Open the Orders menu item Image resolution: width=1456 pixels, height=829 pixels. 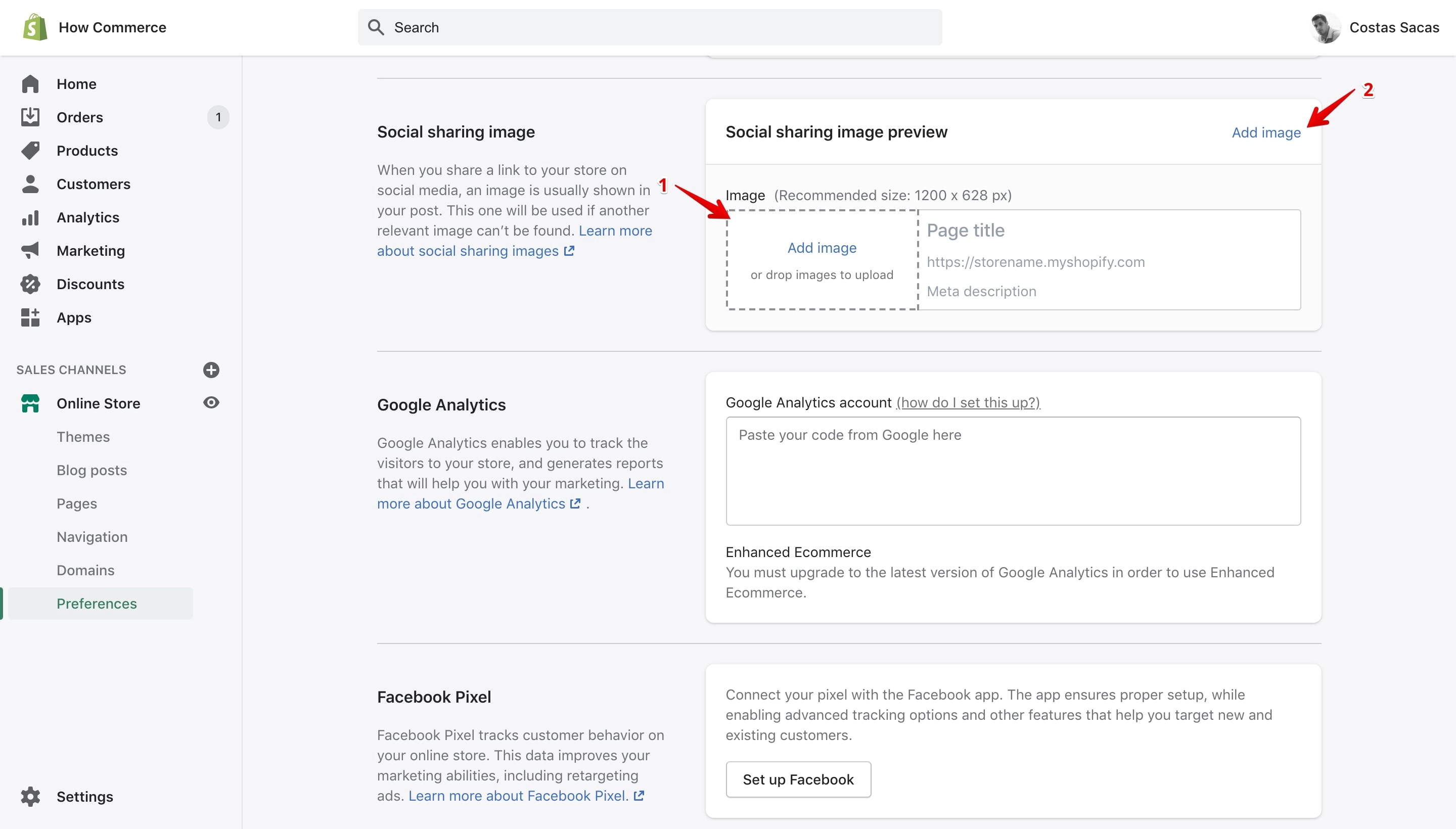[80, 117]
